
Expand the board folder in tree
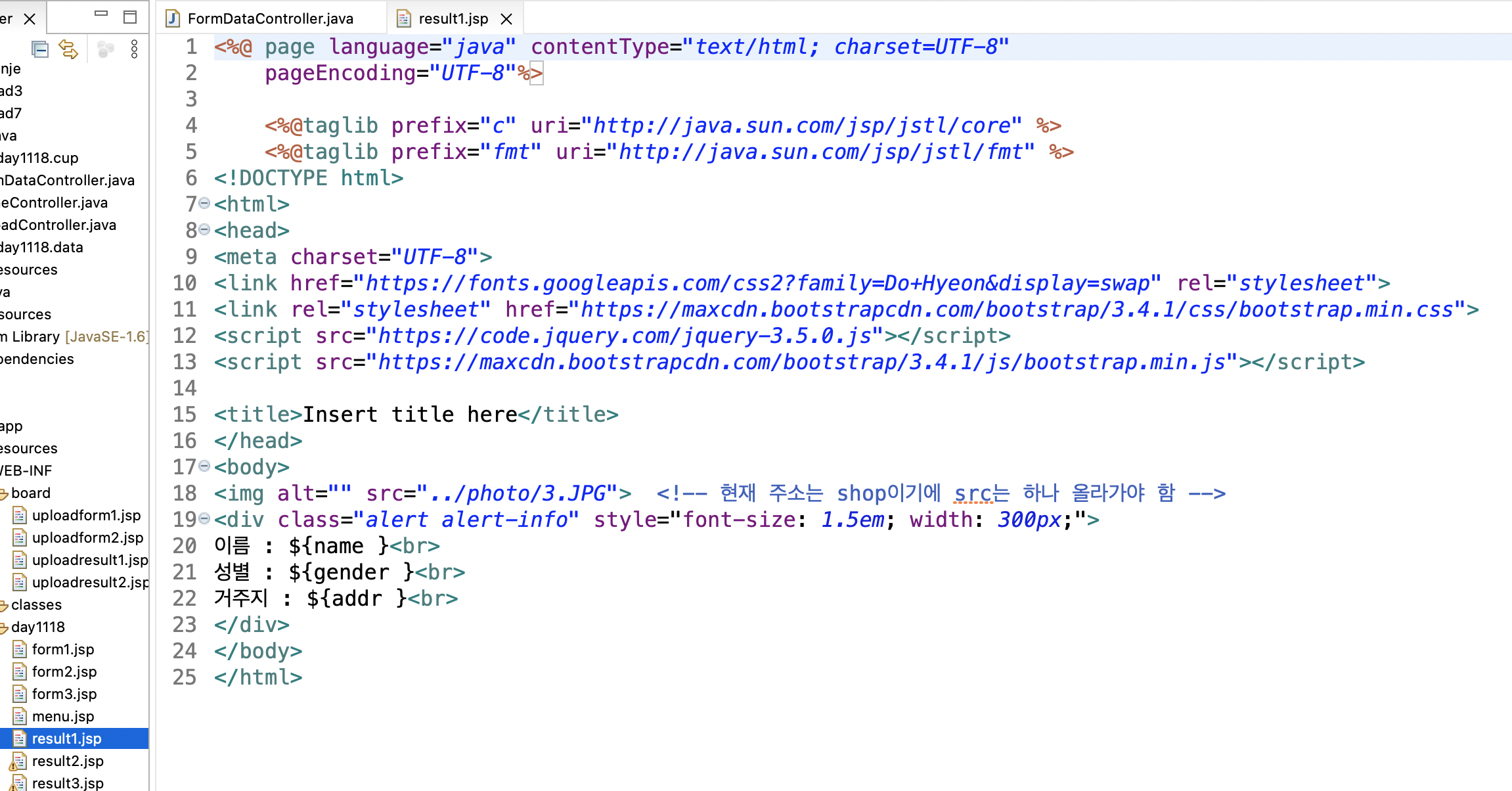click(4, 493)
